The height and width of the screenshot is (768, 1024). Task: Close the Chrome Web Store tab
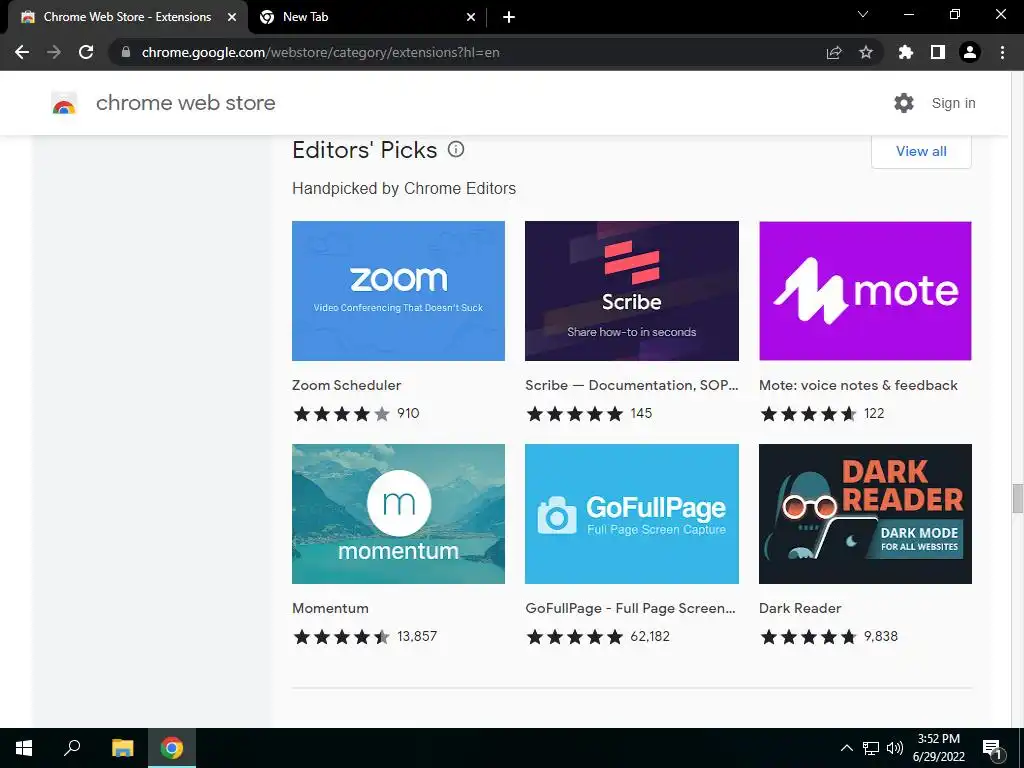coord(232,17)
